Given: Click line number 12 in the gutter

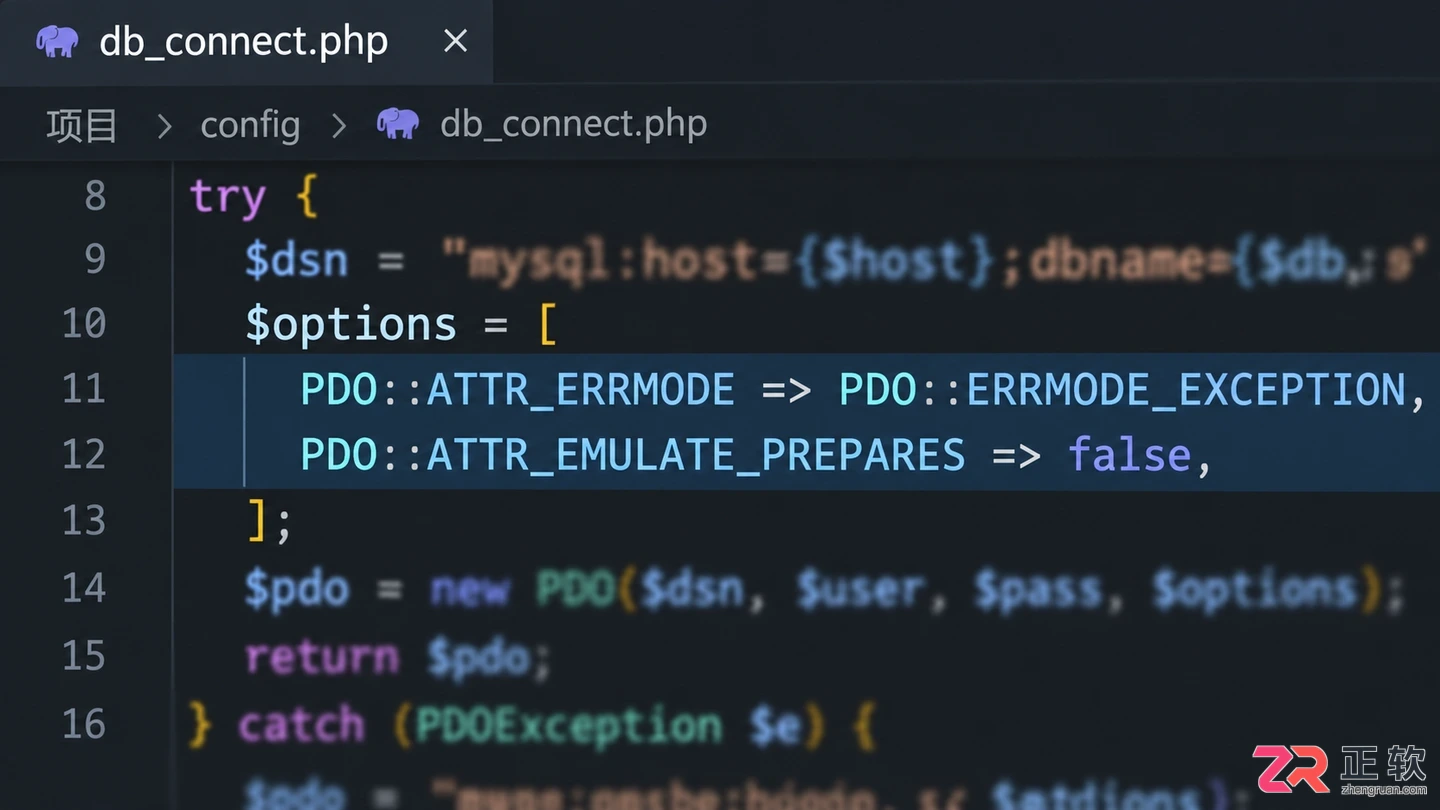Looking at the screenshot, I should click(x=84, y=455).
